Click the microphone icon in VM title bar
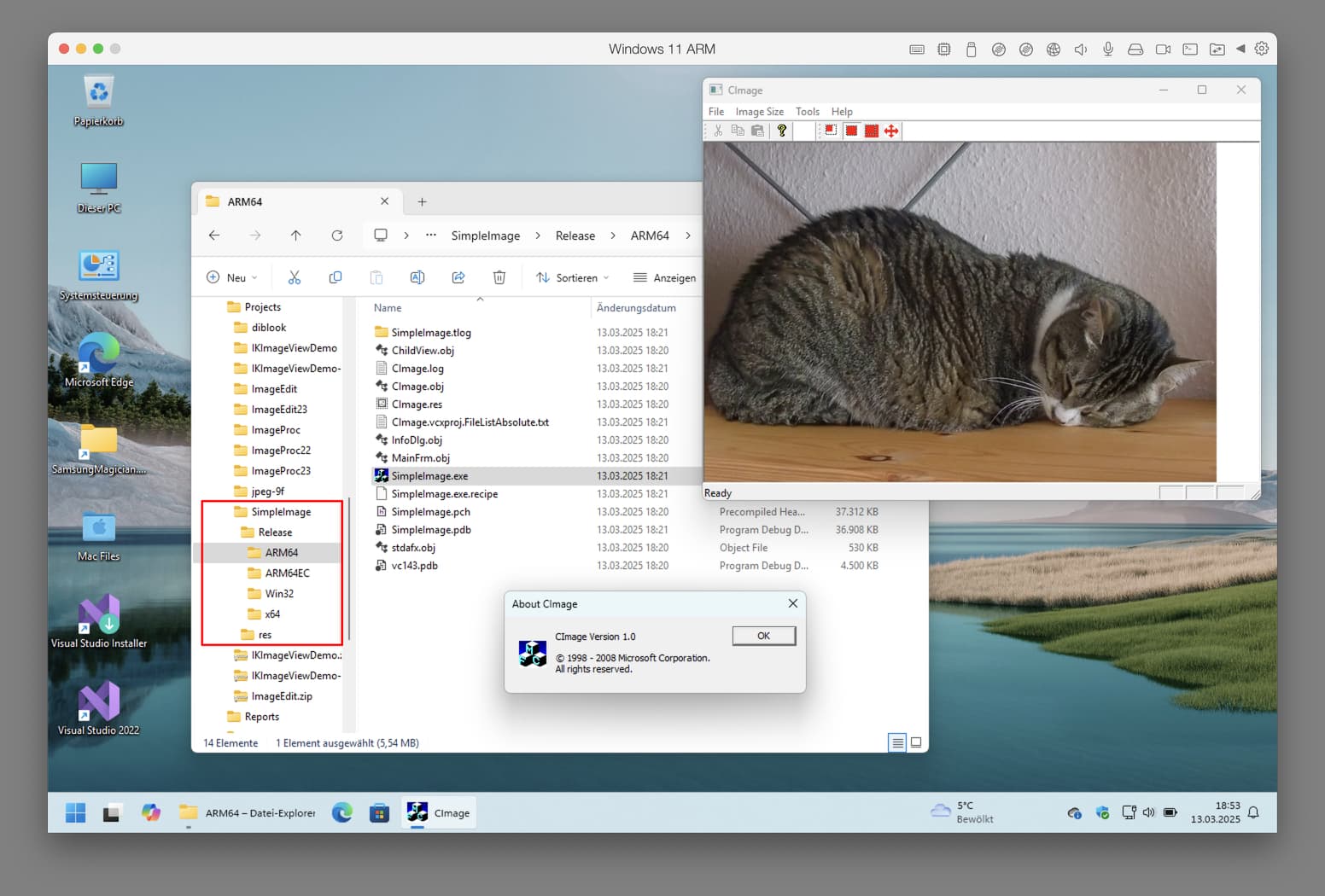The height and width of the screenshot is (896, 1325). coord(1108,49)
